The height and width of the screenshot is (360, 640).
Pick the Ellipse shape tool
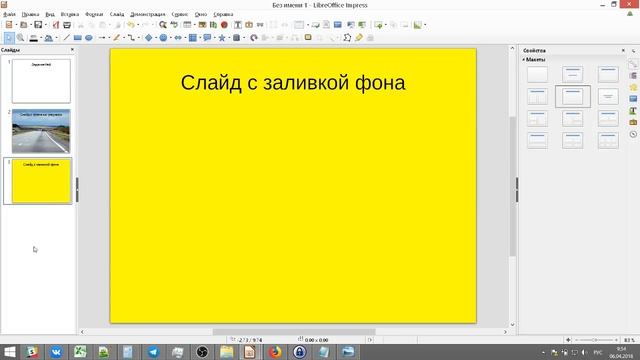(x=89, y=38)
